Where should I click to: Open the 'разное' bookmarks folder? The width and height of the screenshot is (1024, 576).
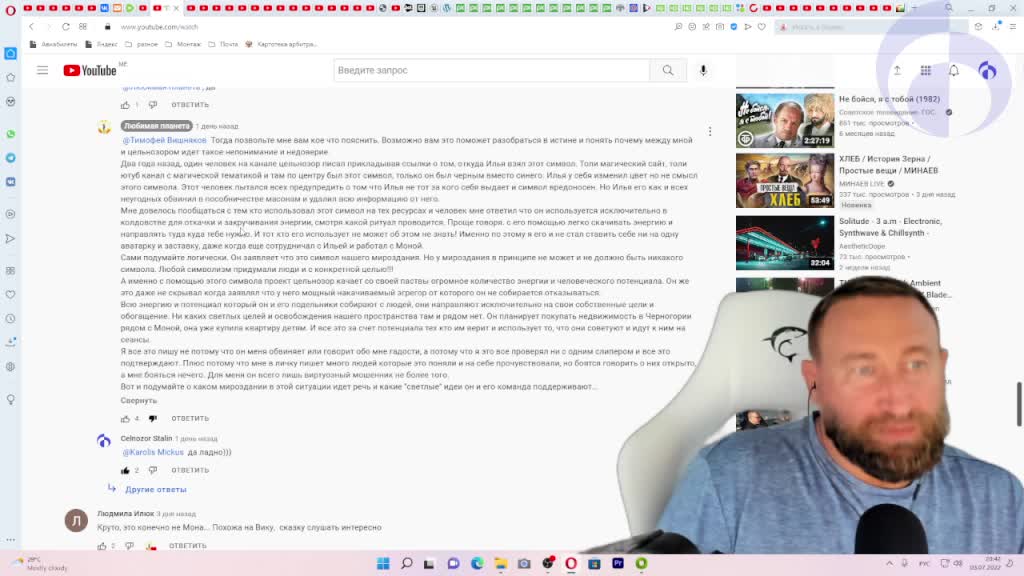point(141,44)
